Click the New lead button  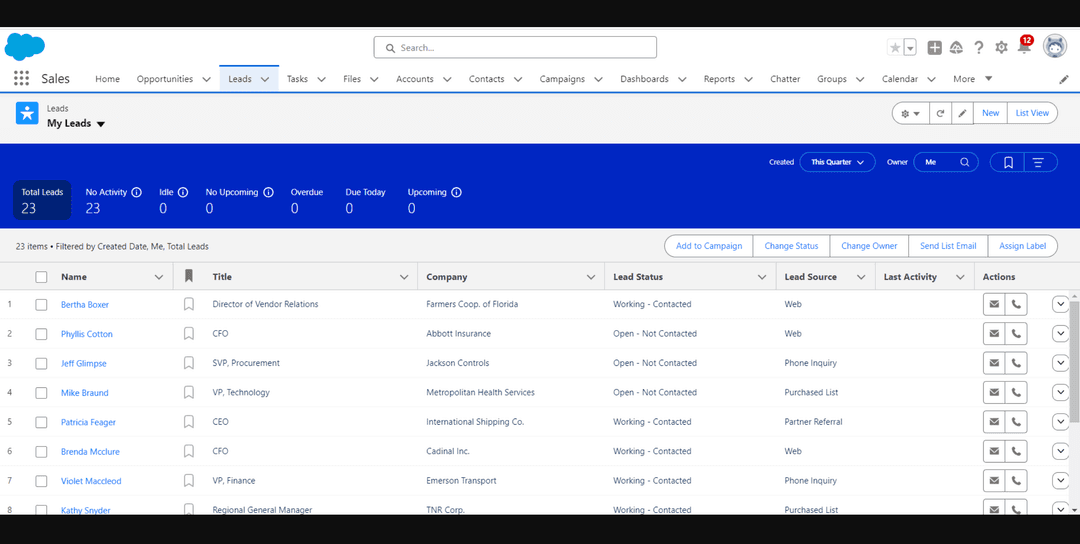(x=990, y=113)
